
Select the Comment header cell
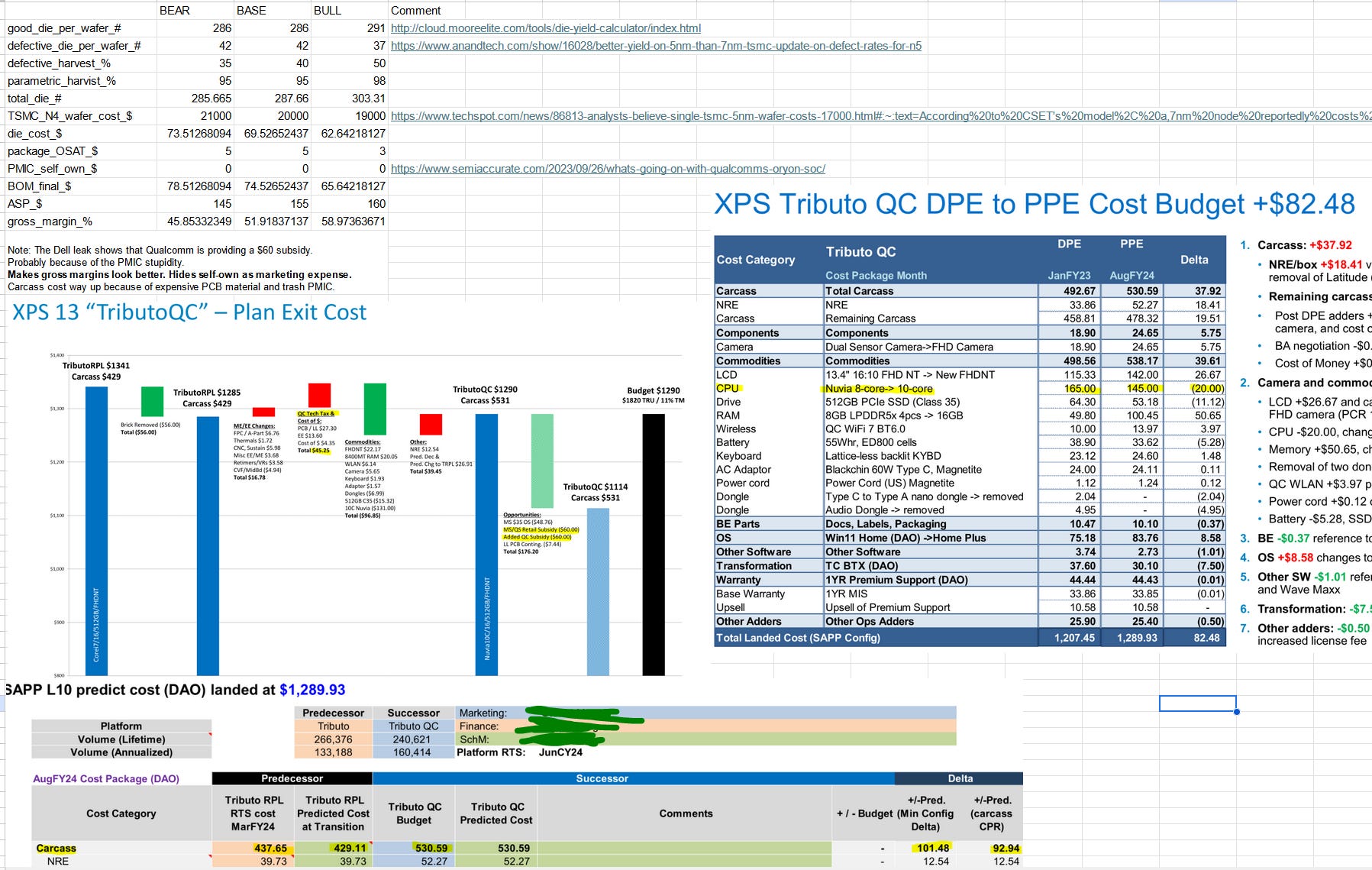416,11
